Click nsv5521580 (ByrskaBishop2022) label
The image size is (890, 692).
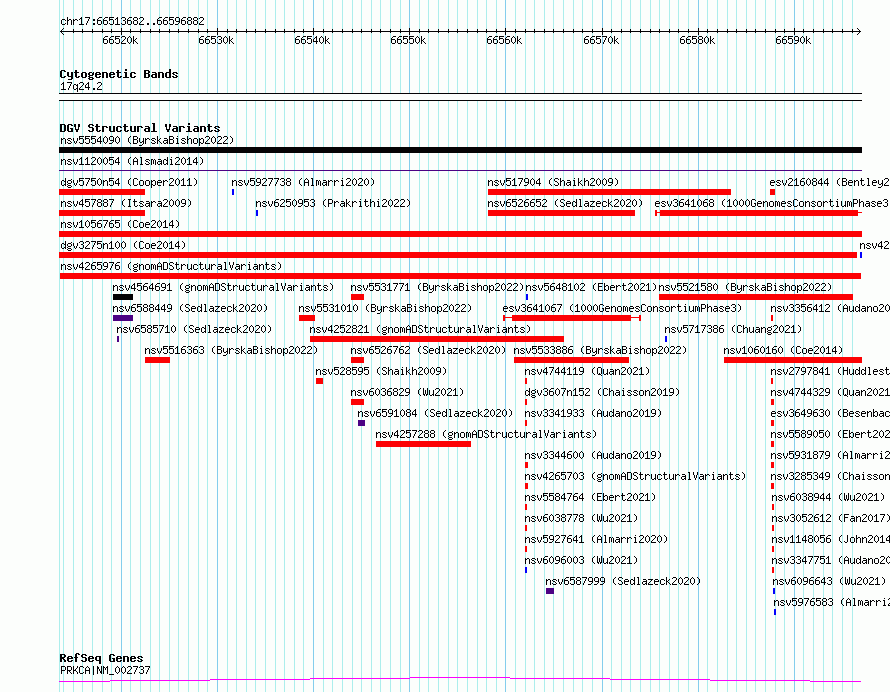click(x=745, y=287)
